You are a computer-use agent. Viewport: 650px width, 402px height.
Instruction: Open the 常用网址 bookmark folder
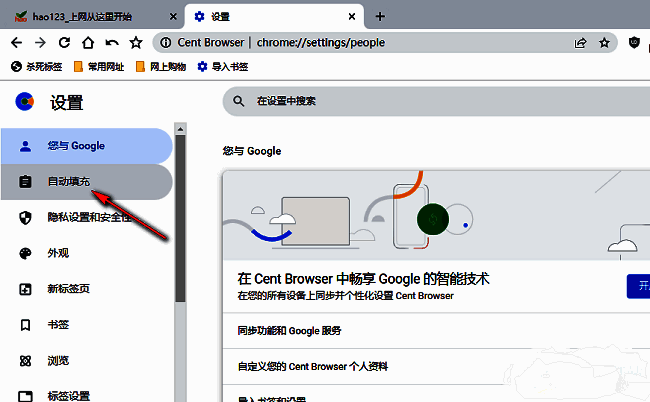pos(98,66)
